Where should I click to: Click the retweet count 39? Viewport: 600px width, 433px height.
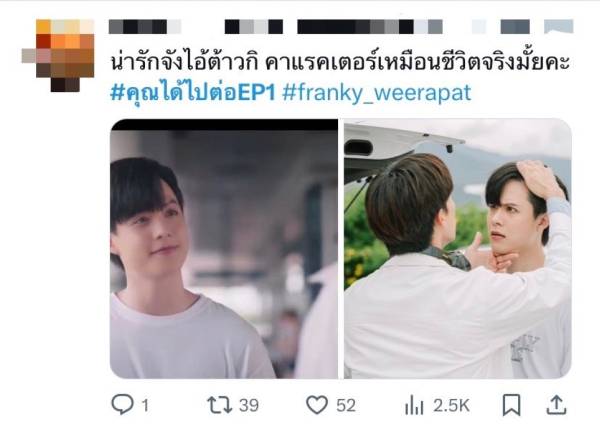[249, 405]
